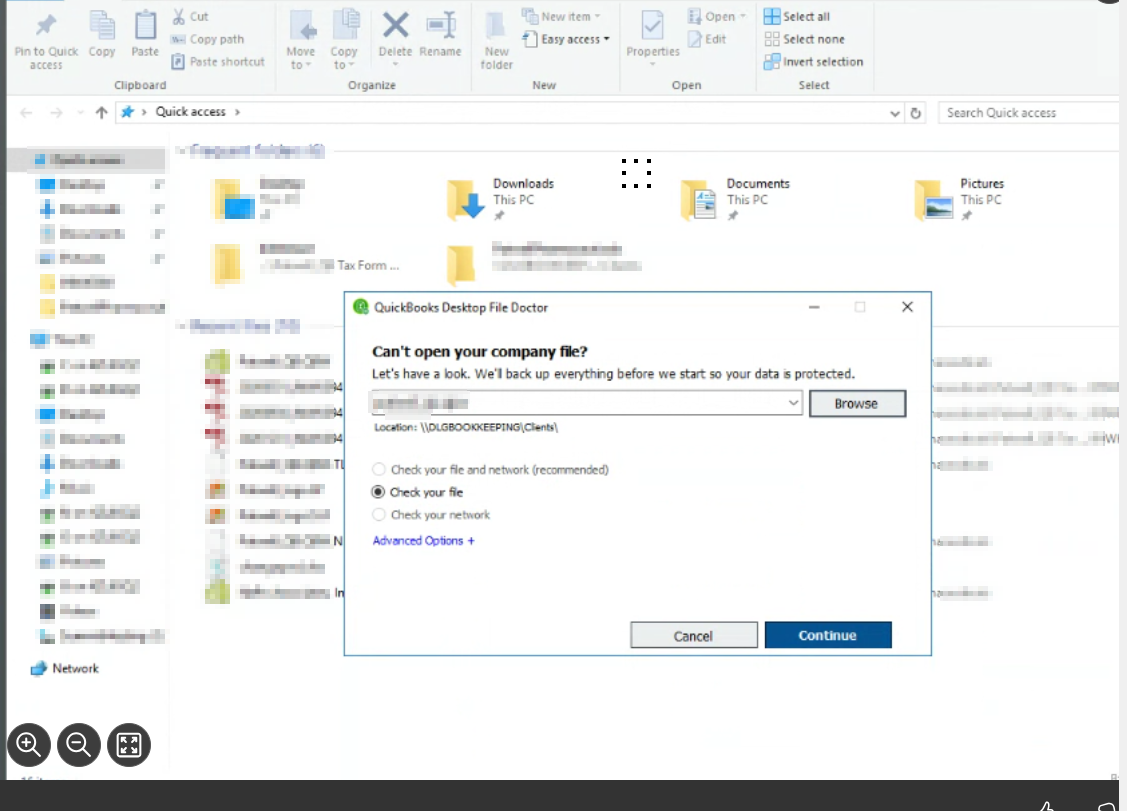Refresh the Quick access view
The width and height of the screenshot is (1127, 811).
(x=916, y=113)
